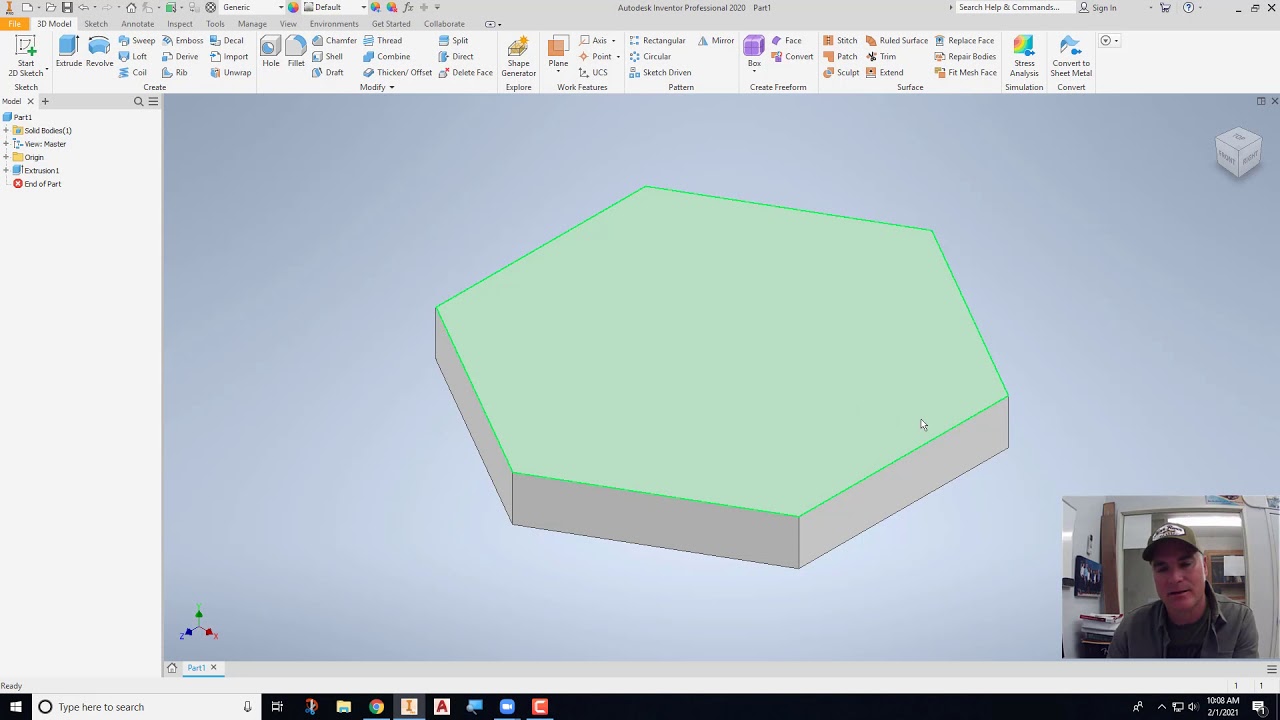The width and height of the screenshot is (1280, 720).
Task: Open the Plane dropdown arrow
Action: [558, 73]
